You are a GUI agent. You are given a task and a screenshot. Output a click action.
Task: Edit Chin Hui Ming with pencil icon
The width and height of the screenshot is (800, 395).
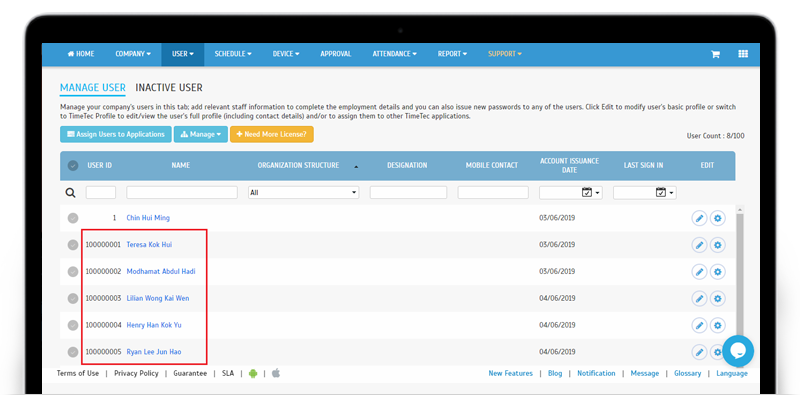(699, 218)
